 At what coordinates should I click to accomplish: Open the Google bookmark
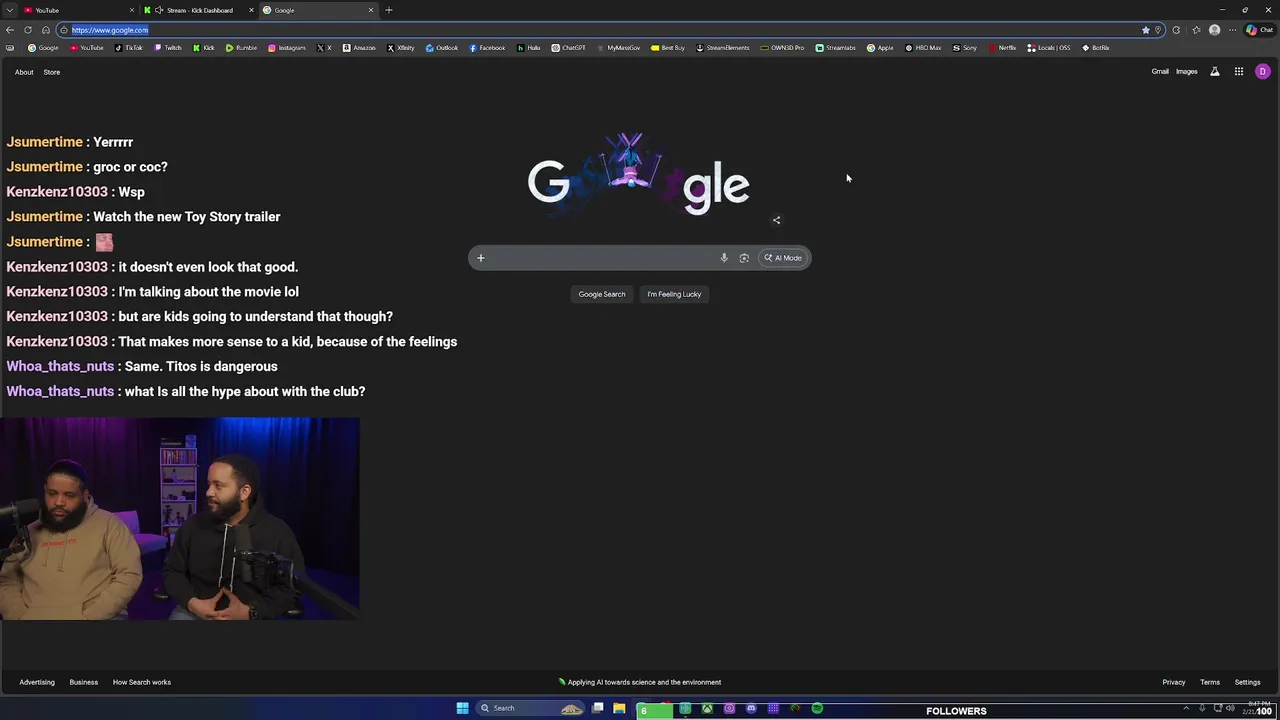pyautogui.click(x=43, y=48)
